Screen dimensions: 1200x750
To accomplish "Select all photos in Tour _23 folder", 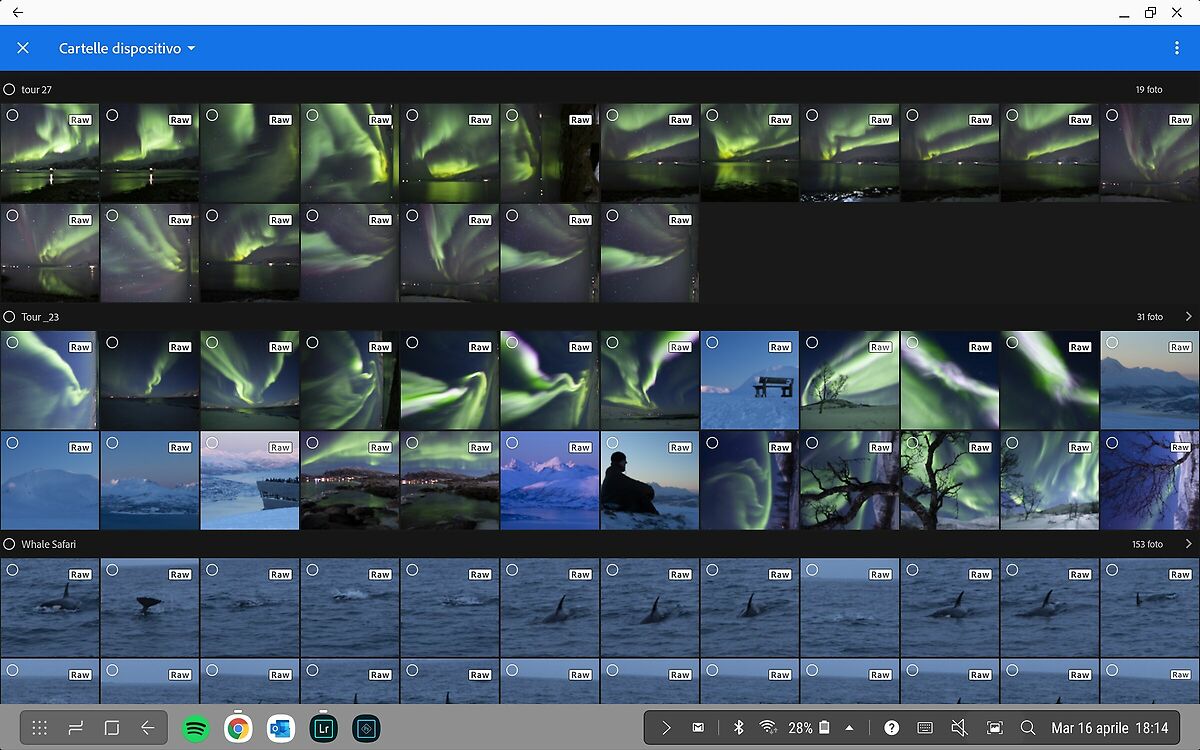I will click(x=10, y=317).
